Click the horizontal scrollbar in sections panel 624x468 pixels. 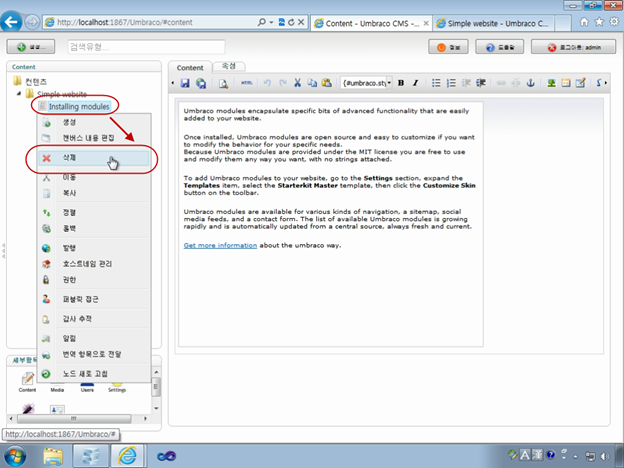[74, 419]
